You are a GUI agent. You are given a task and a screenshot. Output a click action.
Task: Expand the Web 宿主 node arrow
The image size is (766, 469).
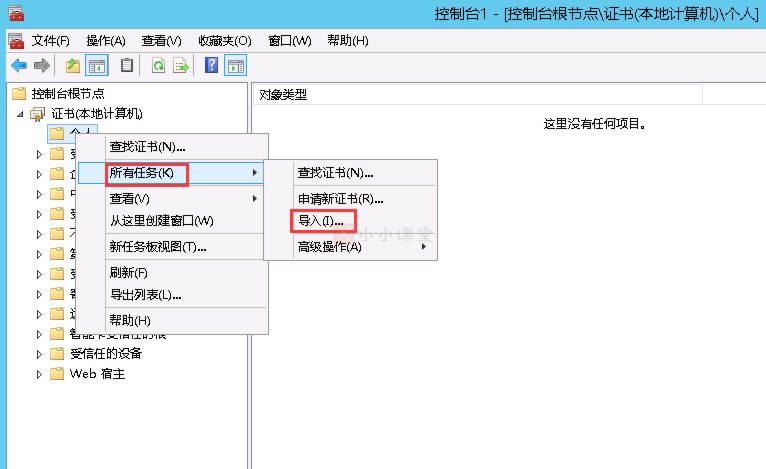(x=39, y=374)
